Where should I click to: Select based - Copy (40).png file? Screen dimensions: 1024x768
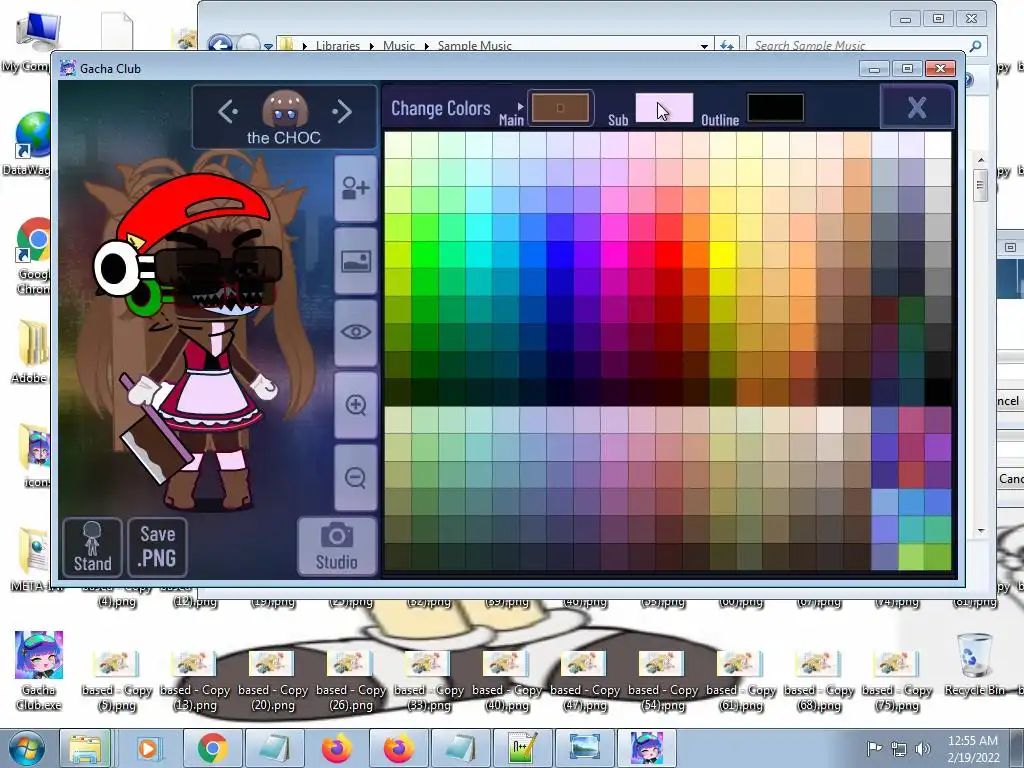click(x=507, y=680)
